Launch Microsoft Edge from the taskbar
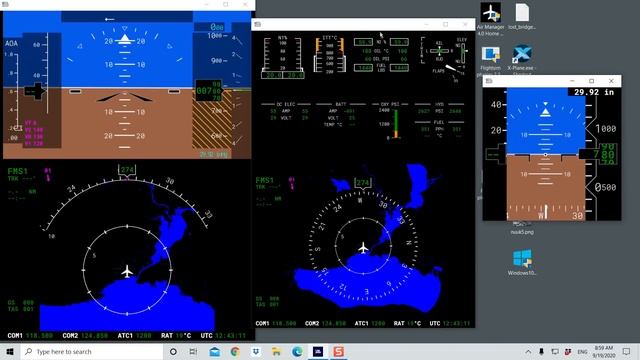Viewport: 640px width, 360px height. [x=297, y=351]
